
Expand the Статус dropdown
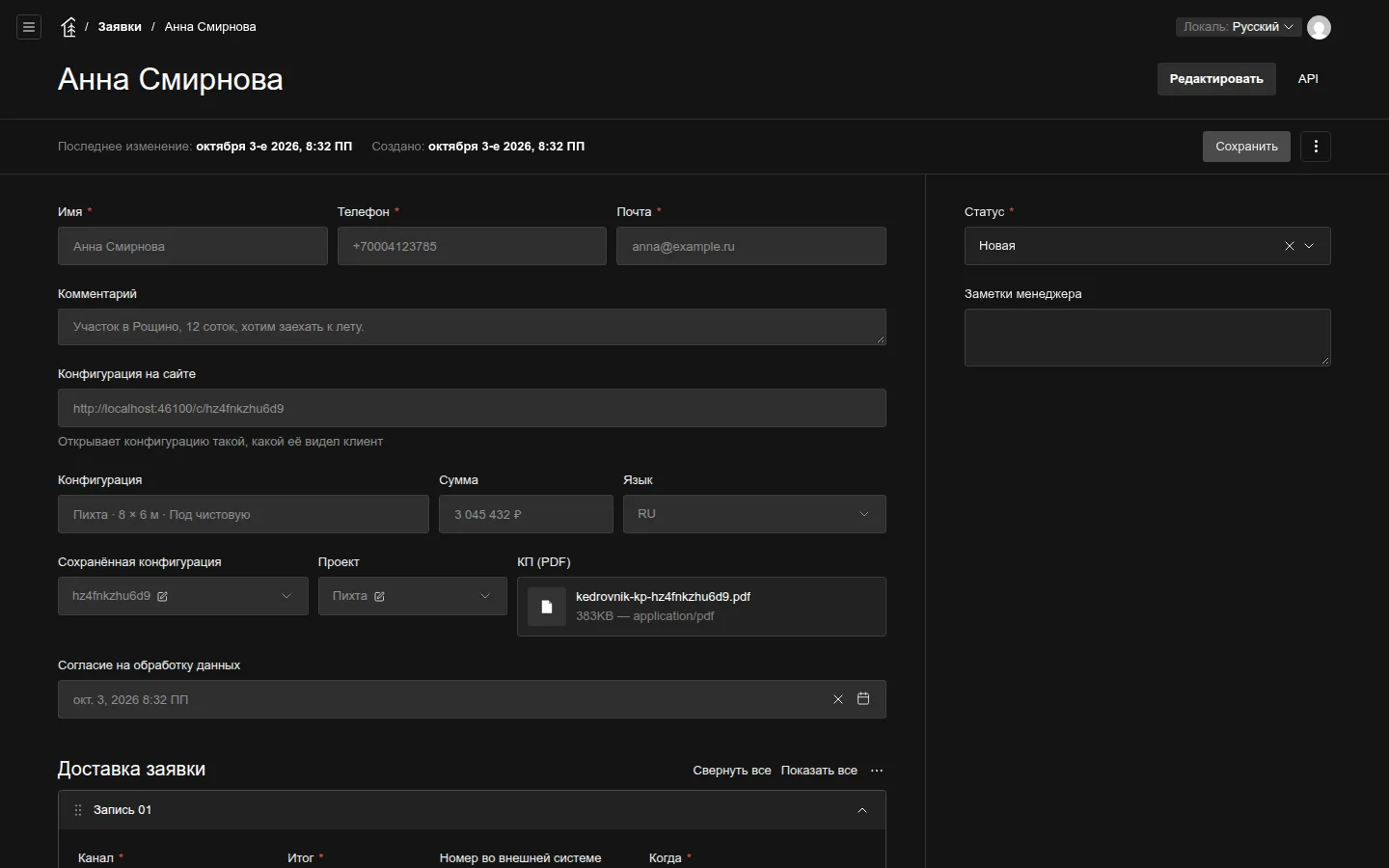[1309, 246]
